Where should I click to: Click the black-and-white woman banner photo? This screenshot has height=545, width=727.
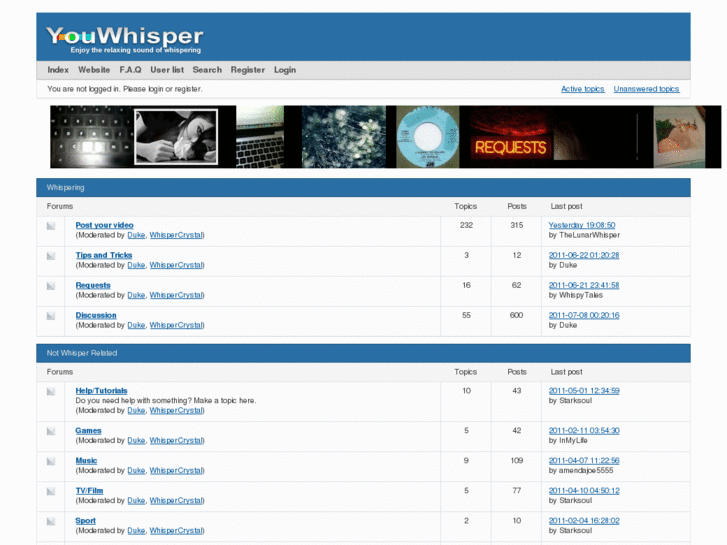point(176,137)
